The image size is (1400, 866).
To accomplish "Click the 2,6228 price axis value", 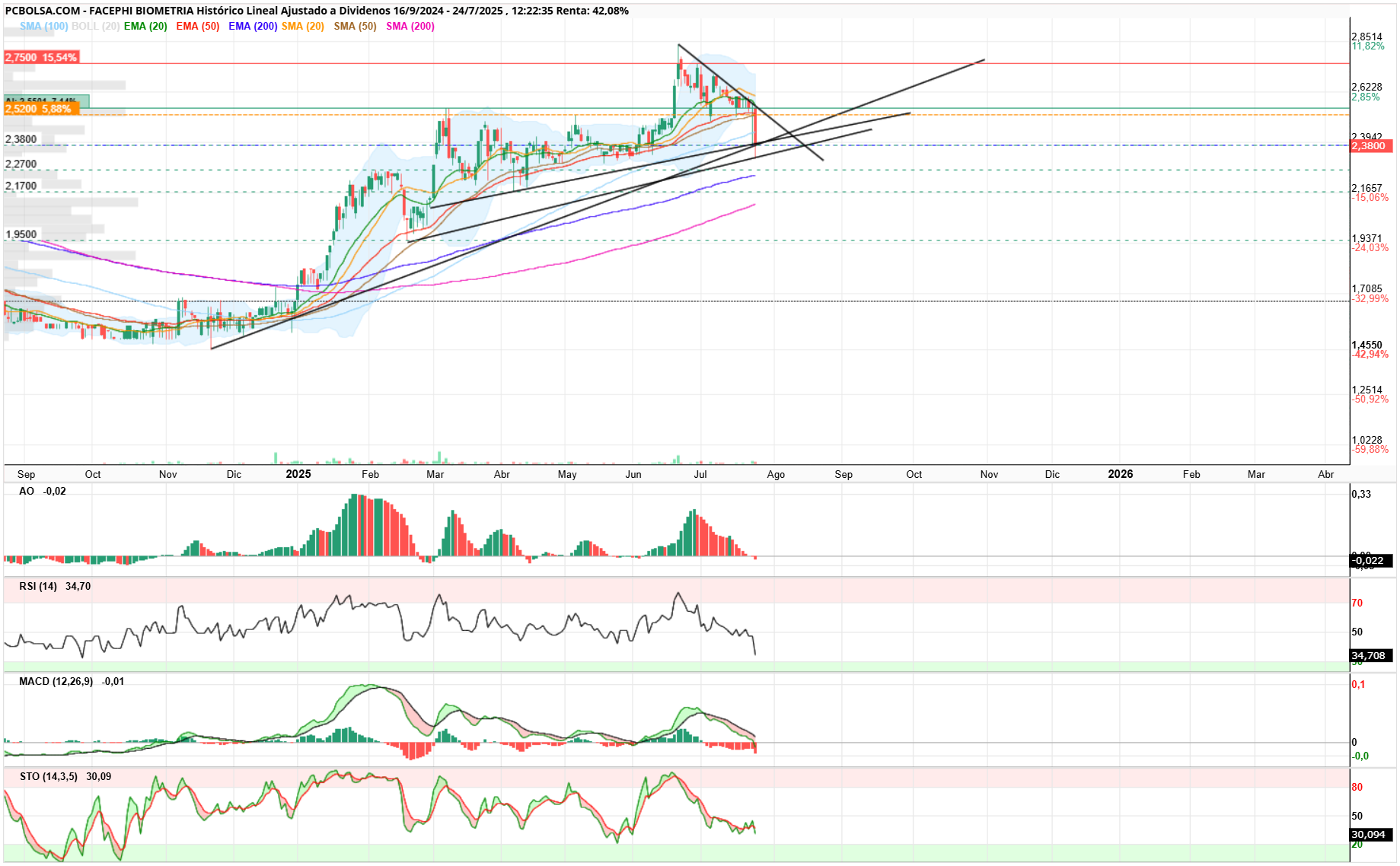I will 1367,88.
